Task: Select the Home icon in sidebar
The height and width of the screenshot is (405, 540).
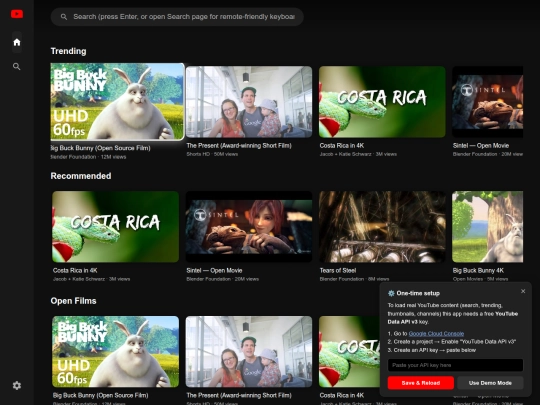Action: tap(17, 42)
